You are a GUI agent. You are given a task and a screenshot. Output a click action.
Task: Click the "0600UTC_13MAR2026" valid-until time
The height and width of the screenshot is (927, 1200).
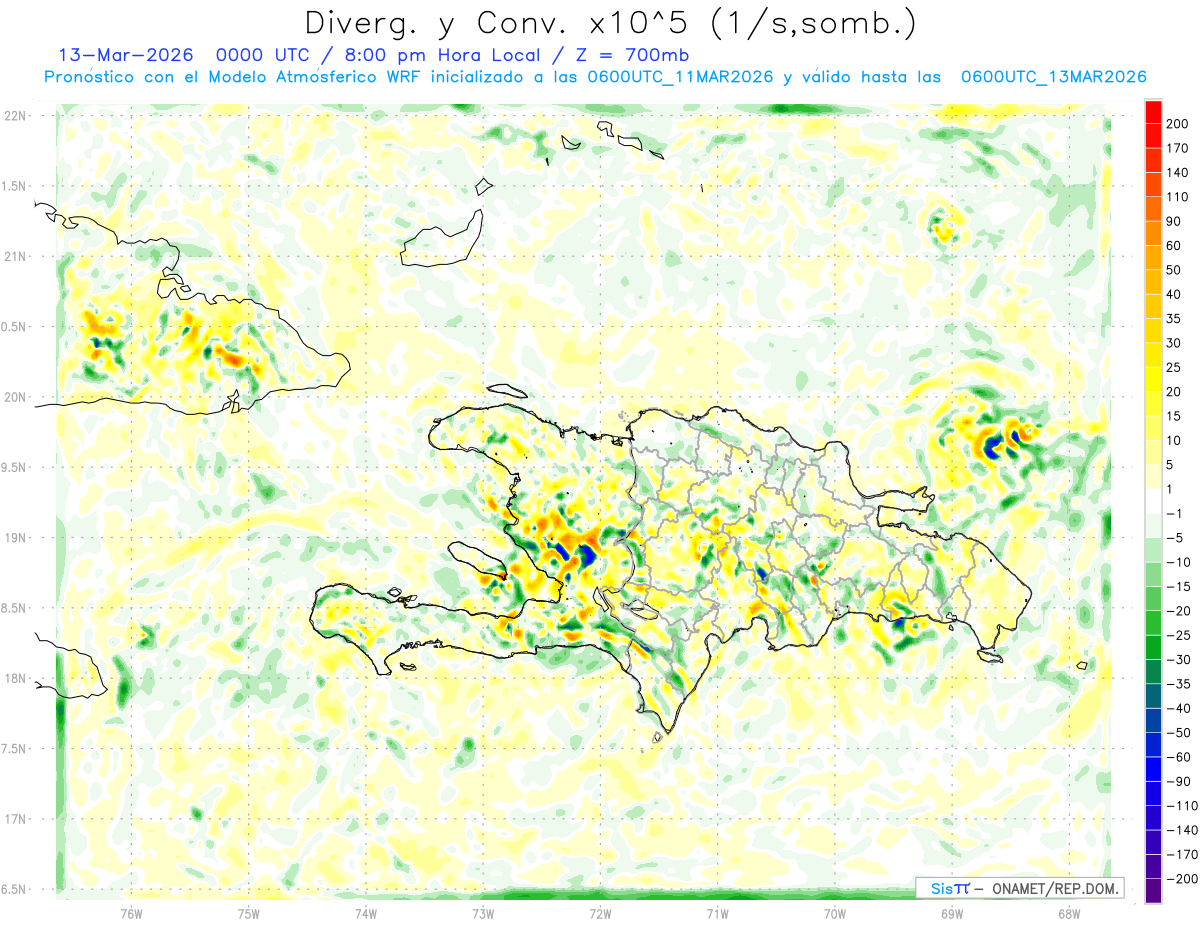[1053, 77]
